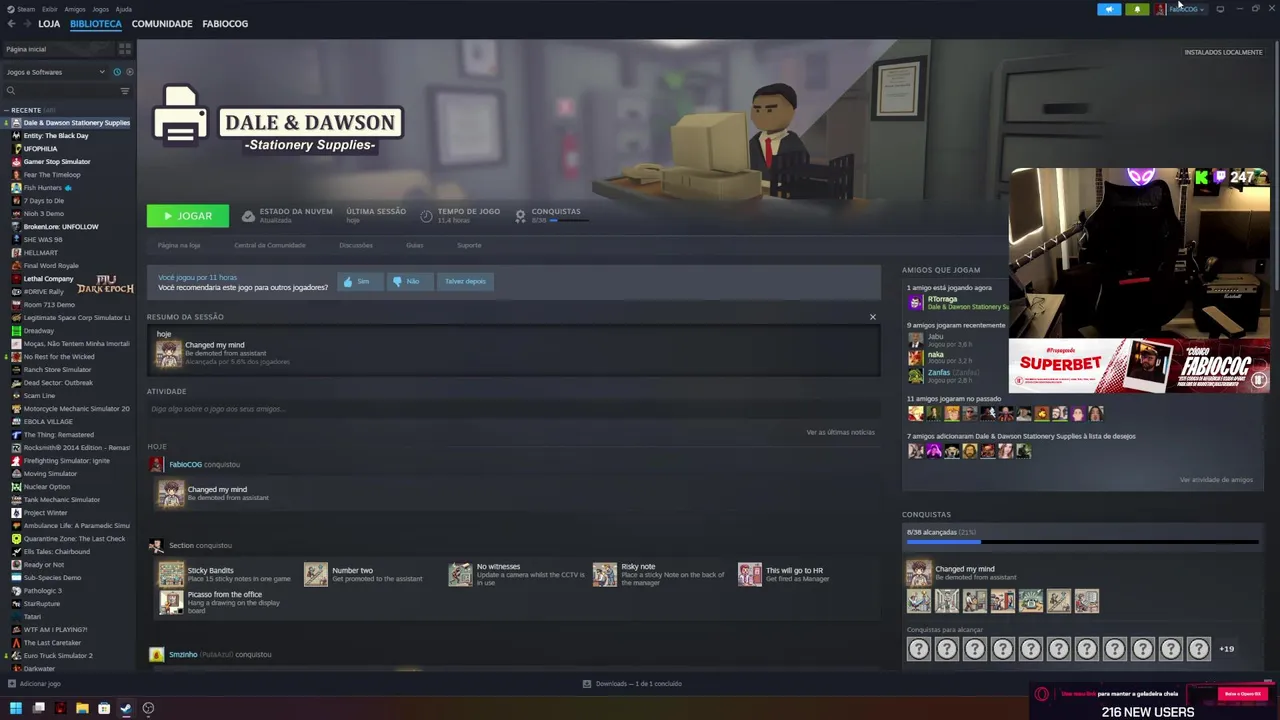Open the Windows Start button
Screen dimensions: 1280x720
click(15, 708)
